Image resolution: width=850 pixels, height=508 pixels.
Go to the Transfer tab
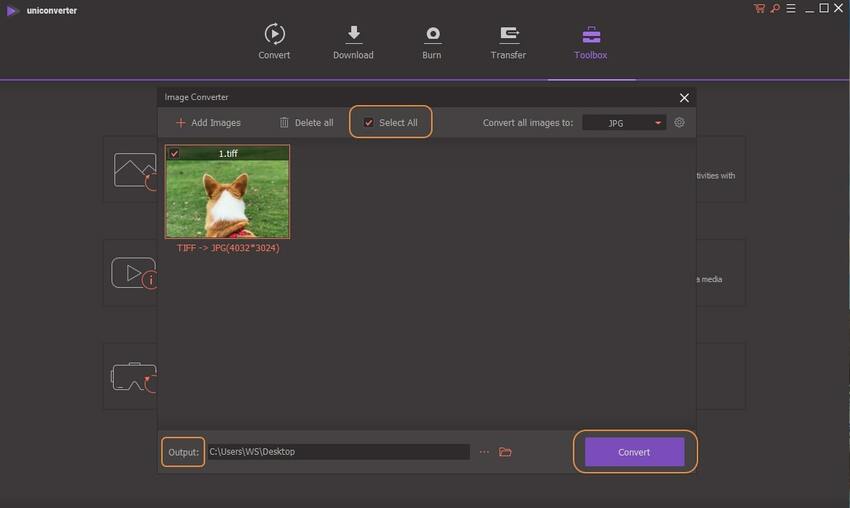click(508, 42)
